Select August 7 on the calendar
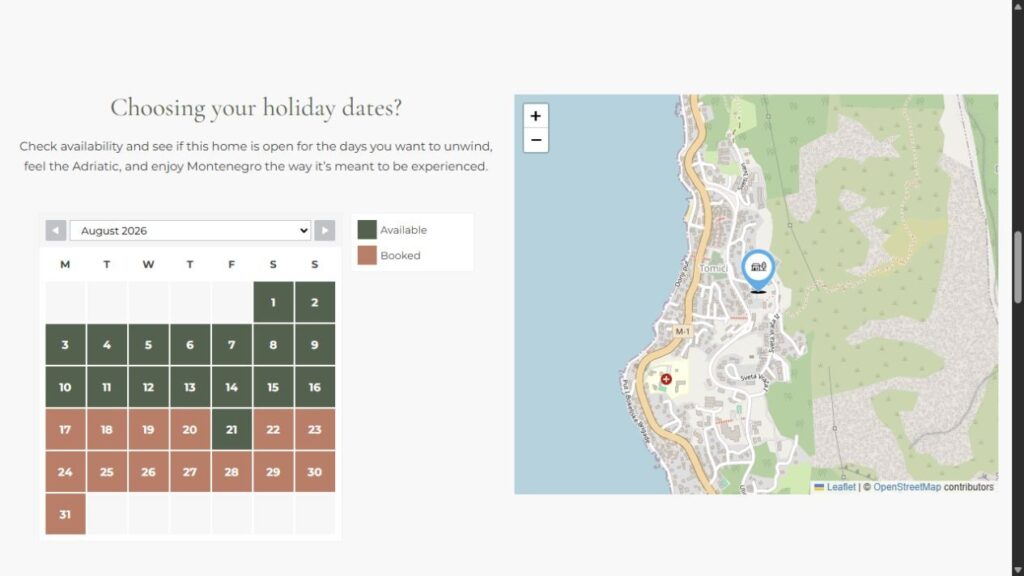1024x576 pixels. coord(231,345)
